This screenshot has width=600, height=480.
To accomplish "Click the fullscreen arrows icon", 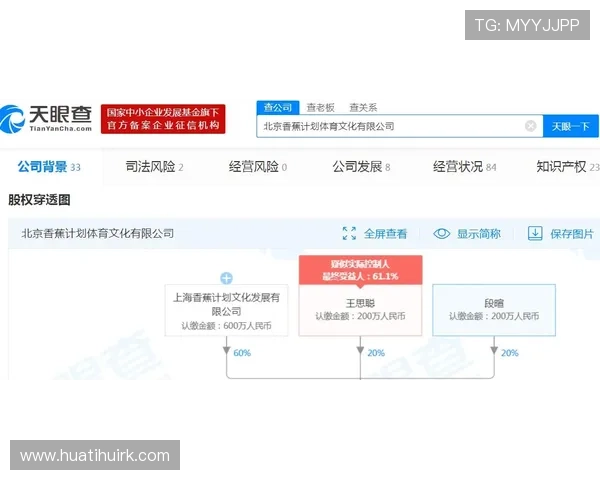I will tap(349, 233).
